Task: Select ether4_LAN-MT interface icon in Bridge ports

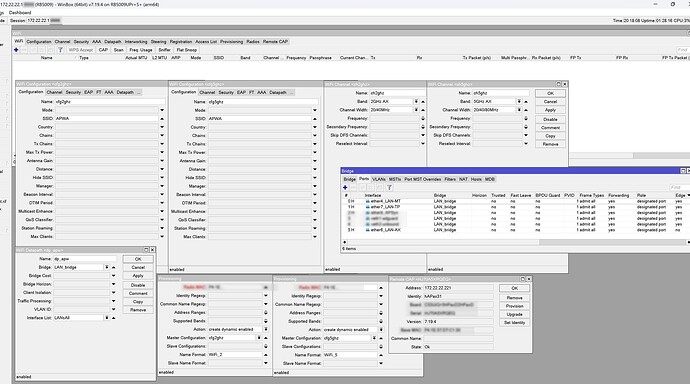Action: pyautogui.click(x=367, y=201)
